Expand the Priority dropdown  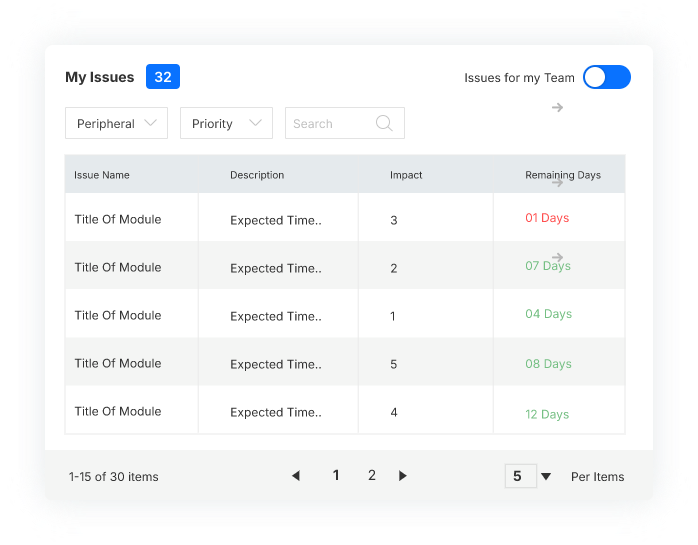pos(226,123)
